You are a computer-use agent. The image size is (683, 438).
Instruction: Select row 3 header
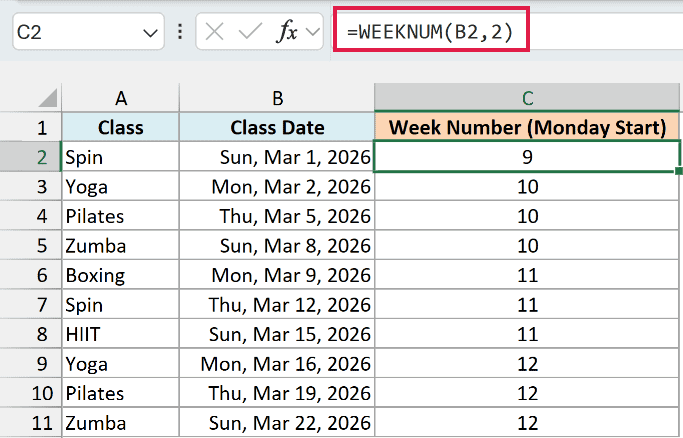tap(30, 186)
